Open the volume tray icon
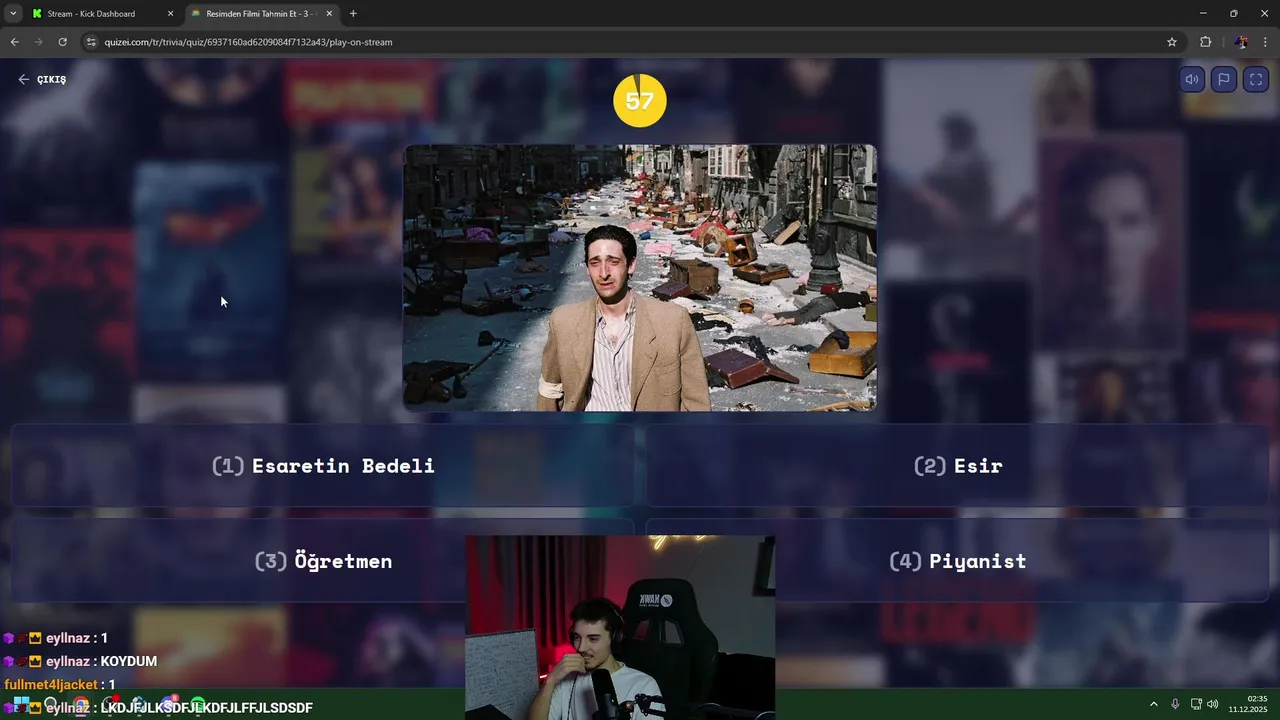1280x720 pixels. pyautogui.click(x=1213, y=704)
